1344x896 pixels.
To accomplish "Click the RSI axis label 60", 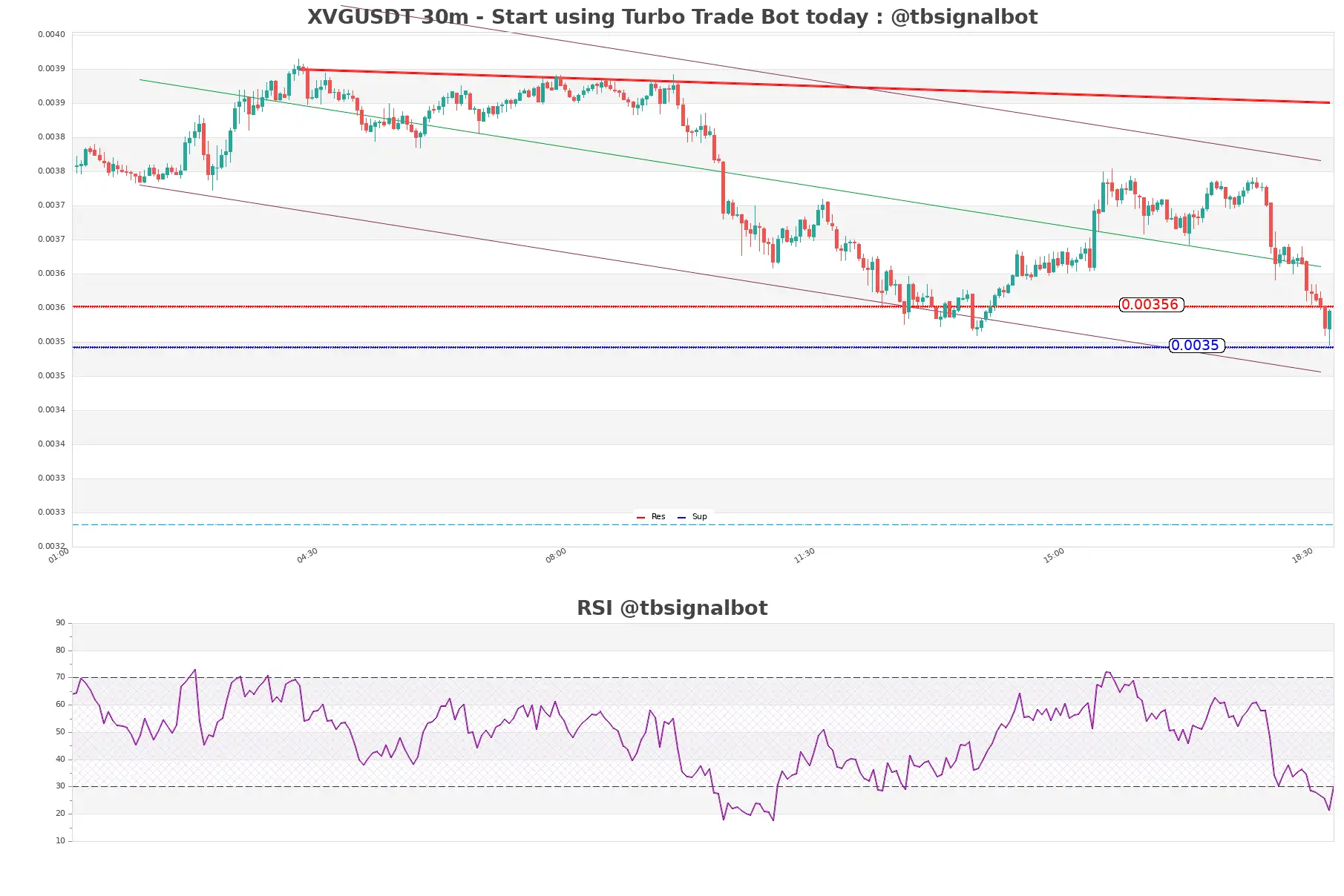I will pyautogui.click(x=60, y=705).
